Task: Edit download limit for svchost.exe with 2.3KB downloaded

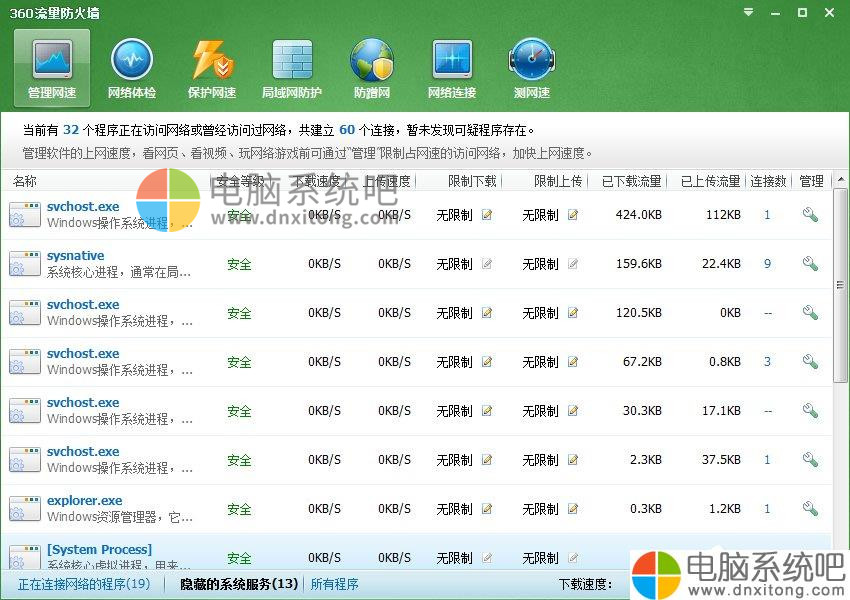Action: tap(487, 460)
